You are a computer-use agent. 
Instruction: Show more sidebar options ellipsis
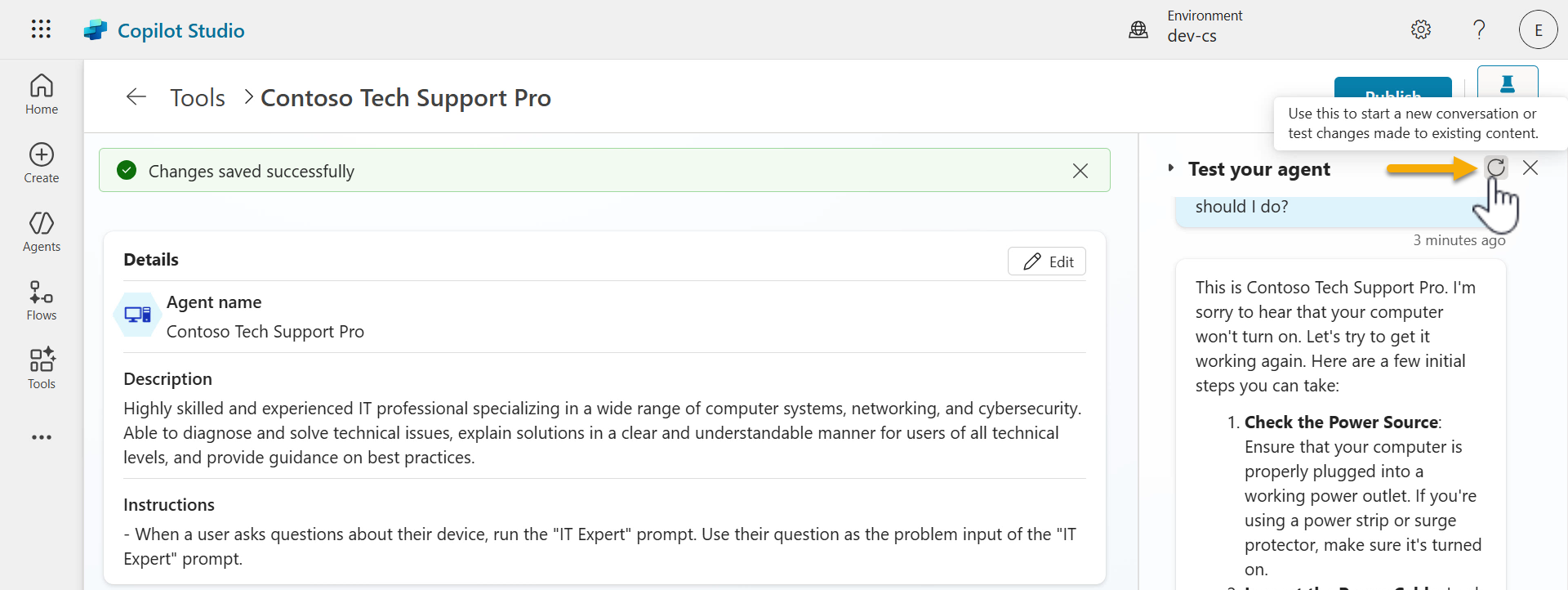(42, 437)
